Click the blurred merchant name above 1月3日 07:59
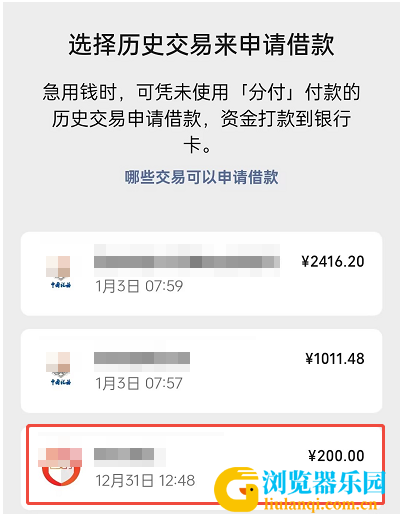The image size is (400, 514). pos(187,261)
